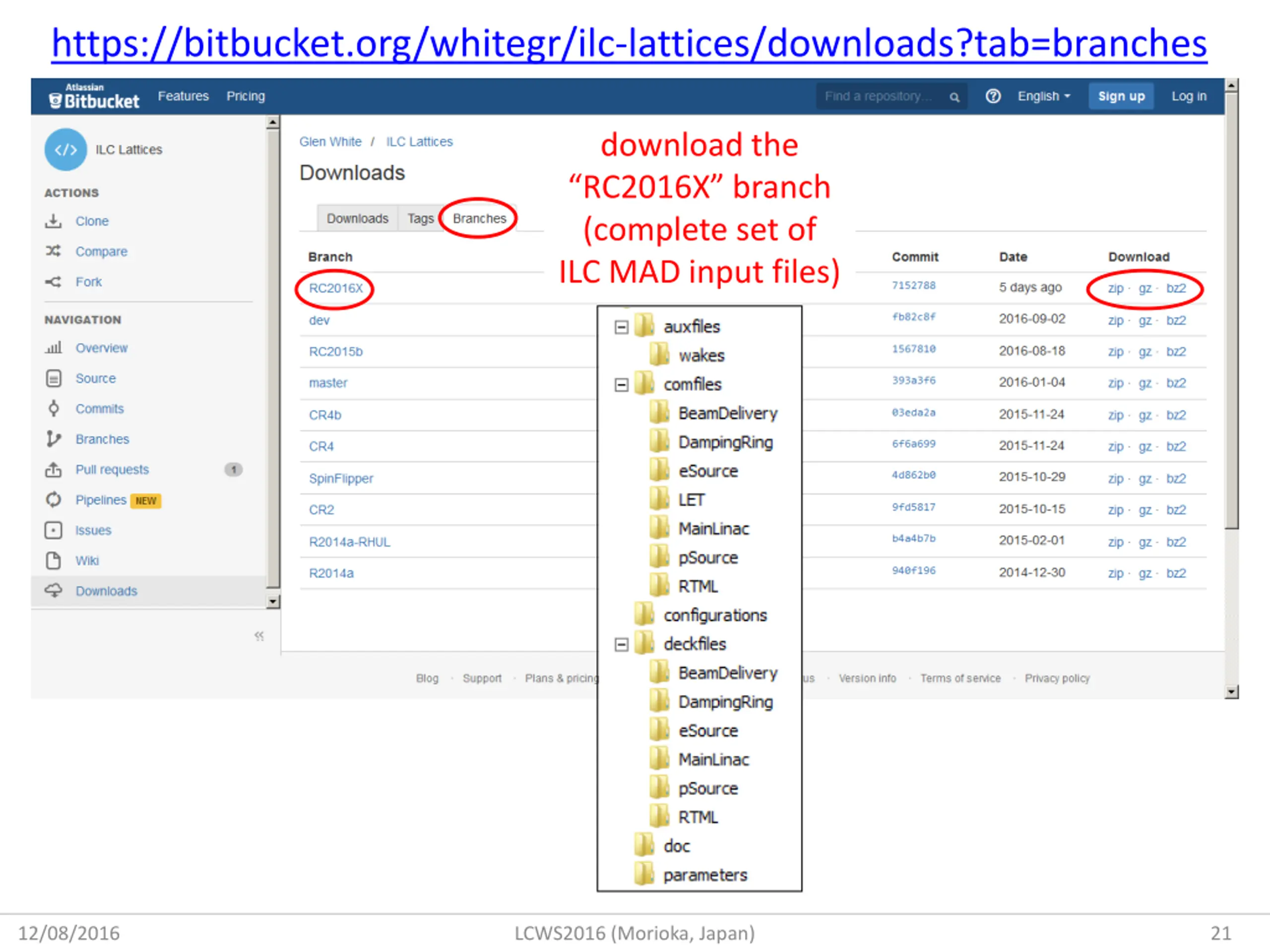1270x952 pixels.
Task: Click the Commits node icon
Action: point(54,409)
